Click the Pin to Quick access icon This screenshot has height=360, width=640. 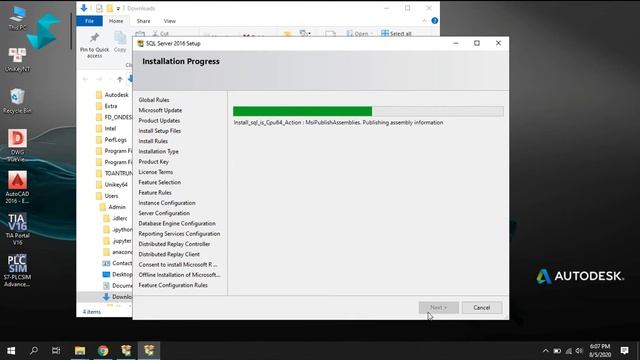click(x=94, y=45)
